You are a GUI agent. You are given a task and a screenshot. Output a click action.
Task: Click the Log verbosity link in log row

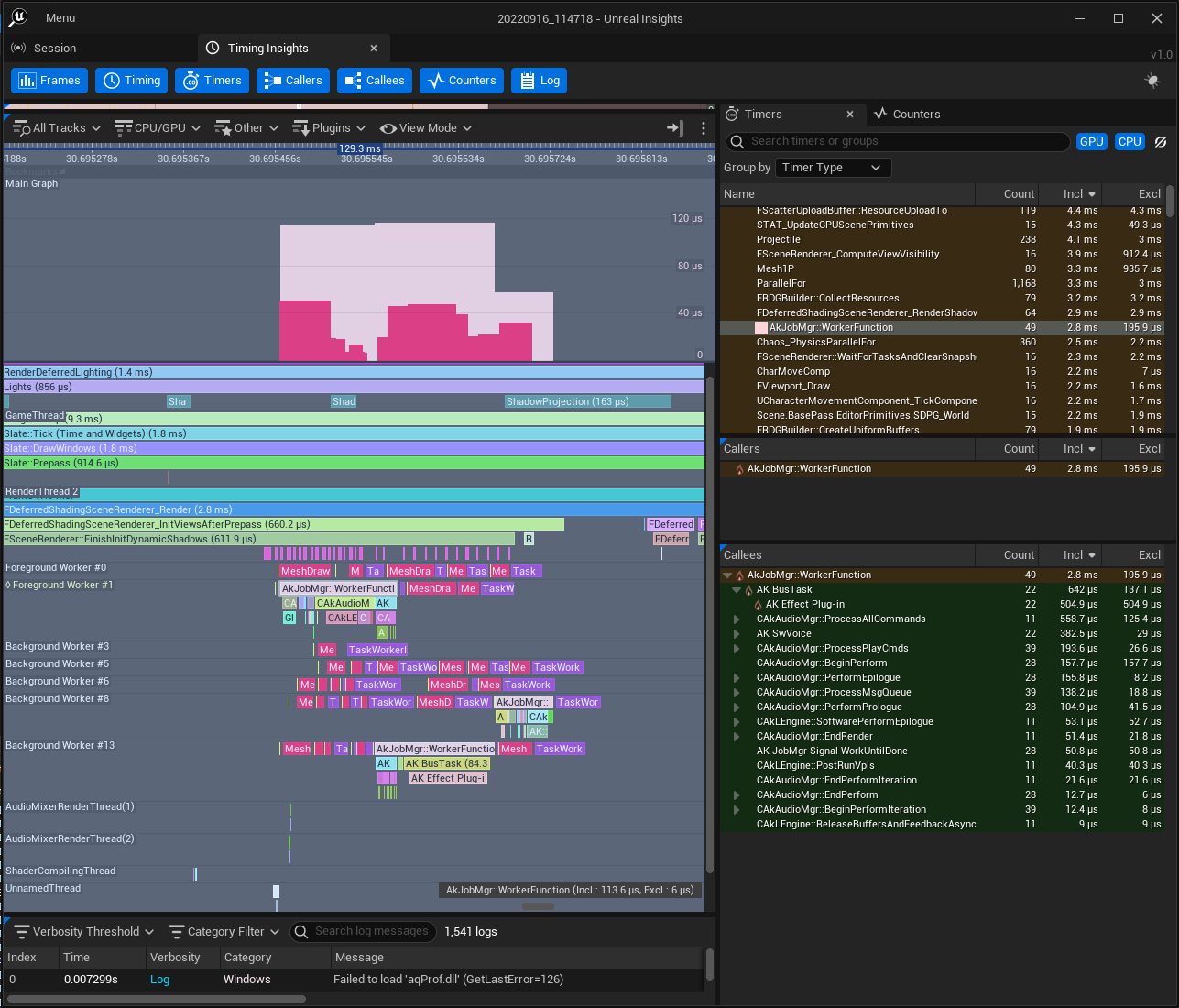[160, 980]
